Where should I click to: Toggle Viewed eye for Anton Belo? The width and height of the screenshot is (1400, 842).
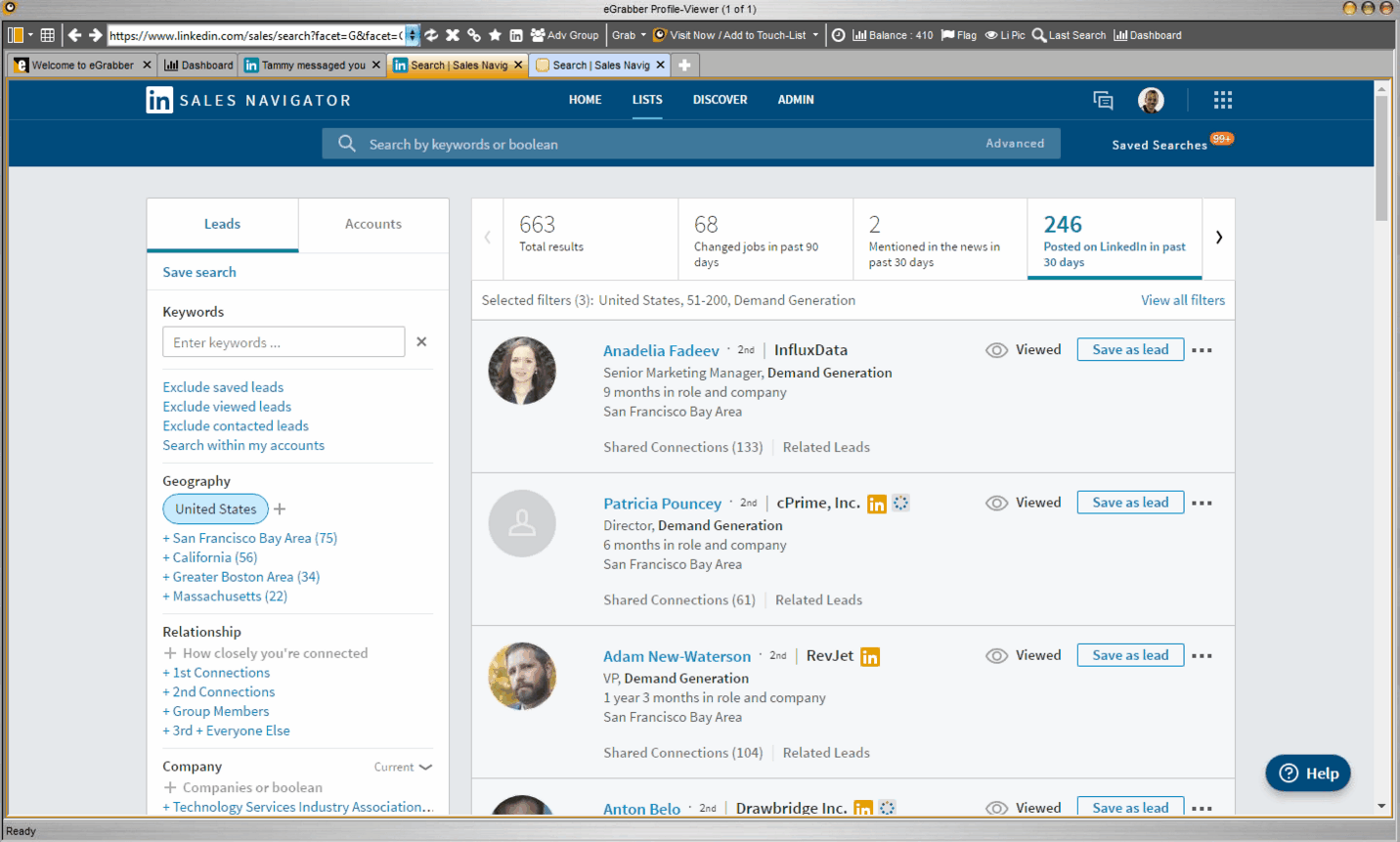[996, 808]
